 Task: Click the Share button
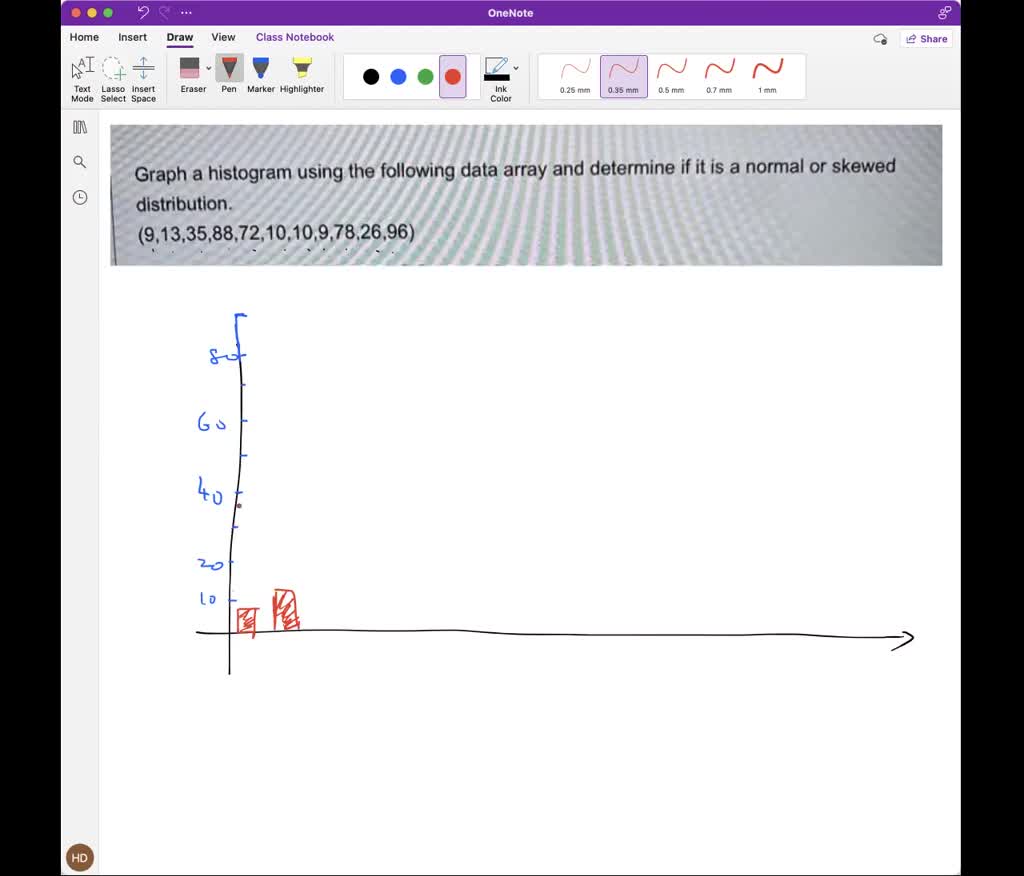pyautogui.click(x=926, y=39)
